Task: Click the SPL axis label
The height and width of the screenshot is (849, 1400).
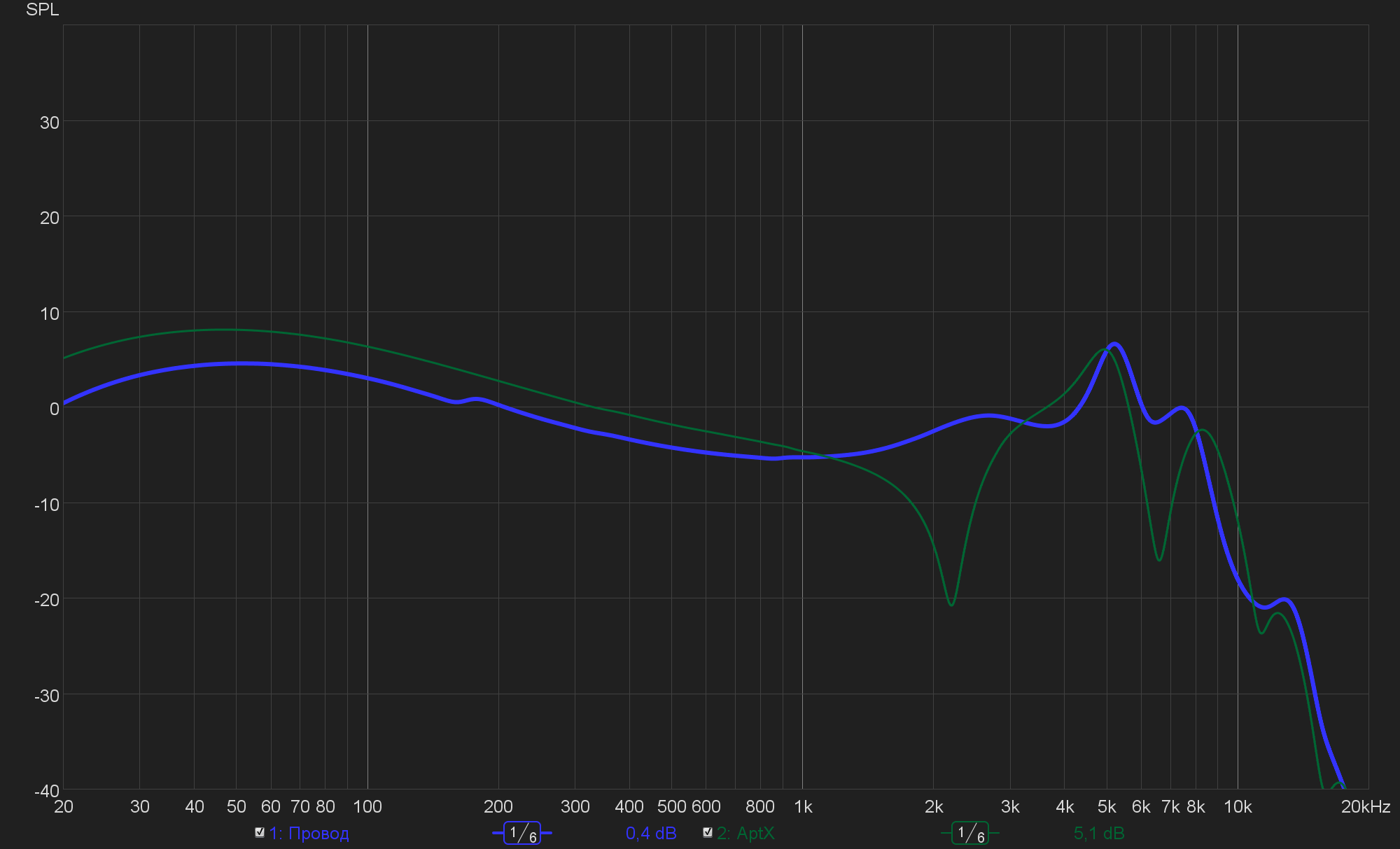Action: 42,10
